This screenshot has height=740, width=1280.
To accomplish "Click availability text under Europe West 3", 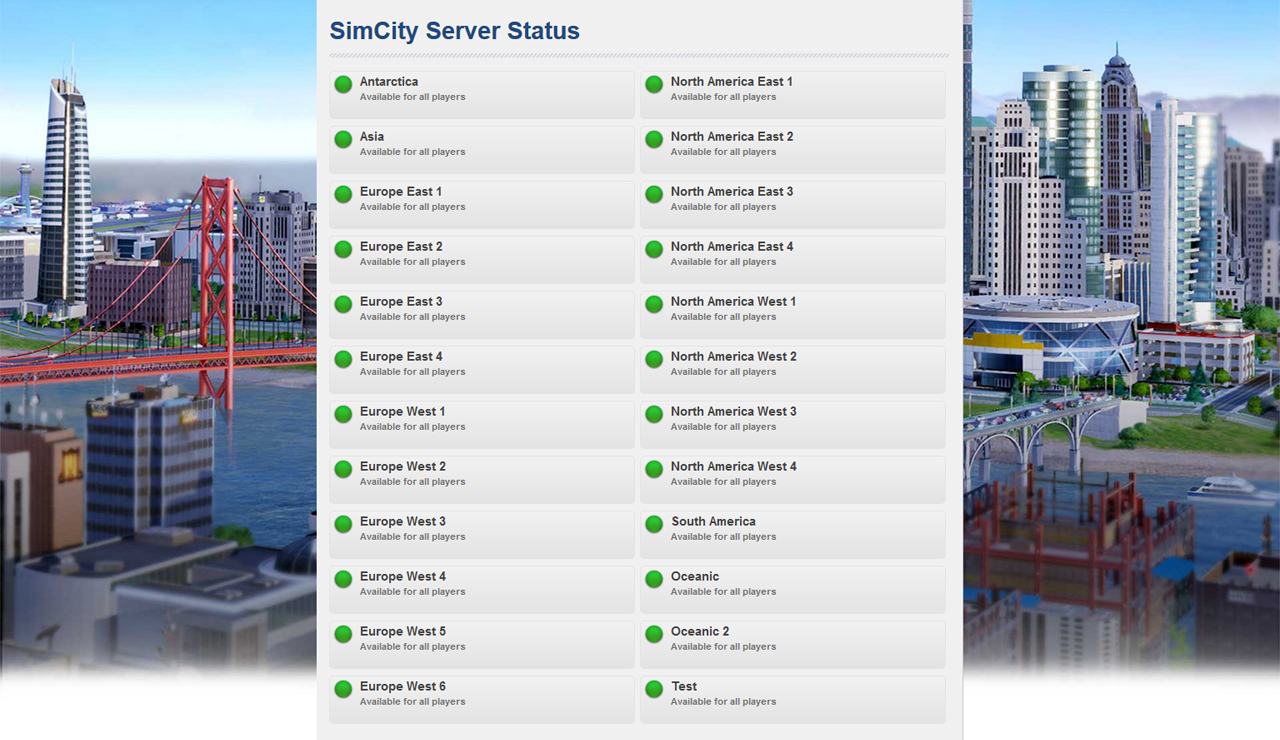I will [412, 537].
